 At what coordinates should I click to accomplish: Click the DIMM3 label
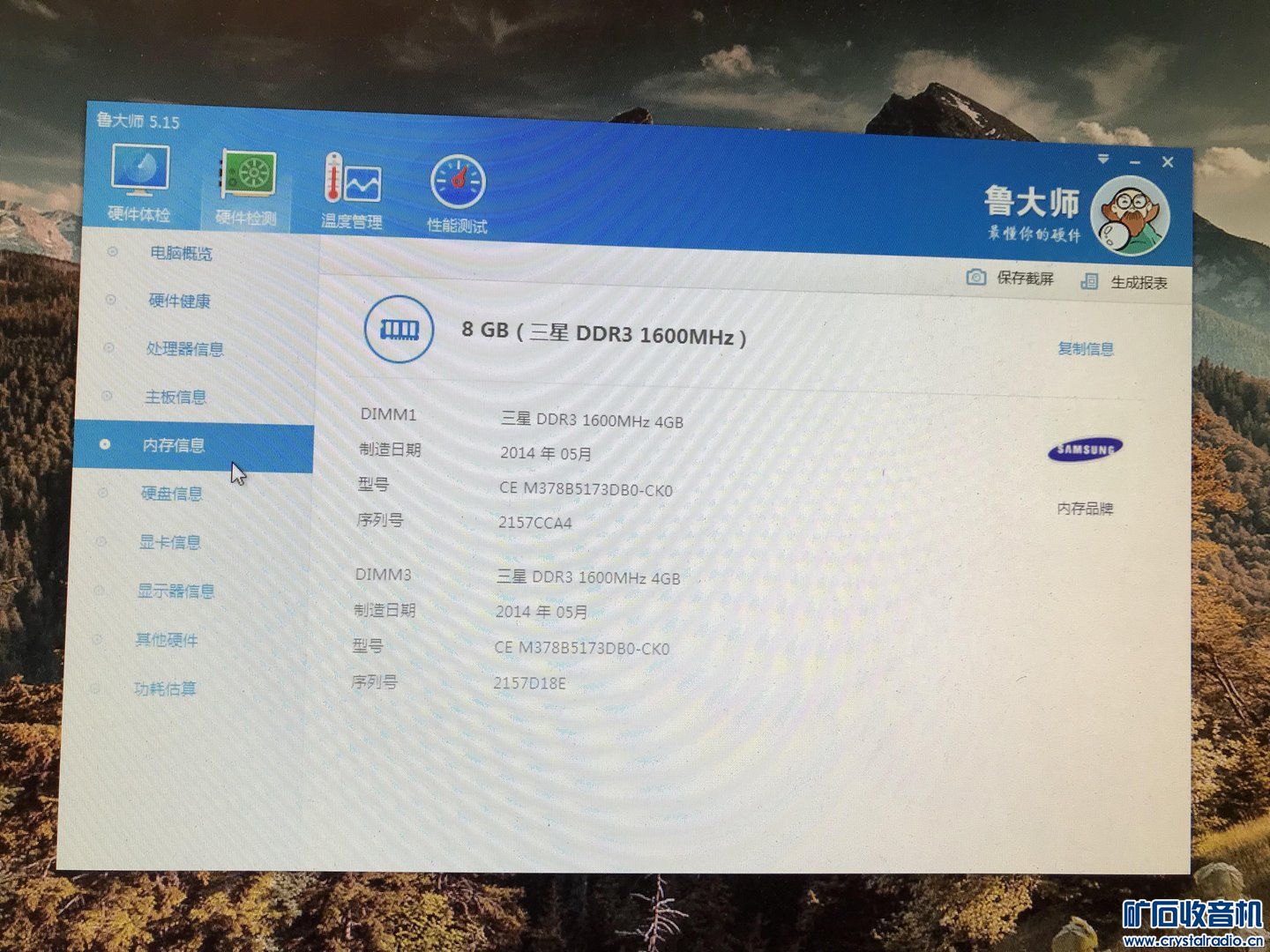(383, 575)
